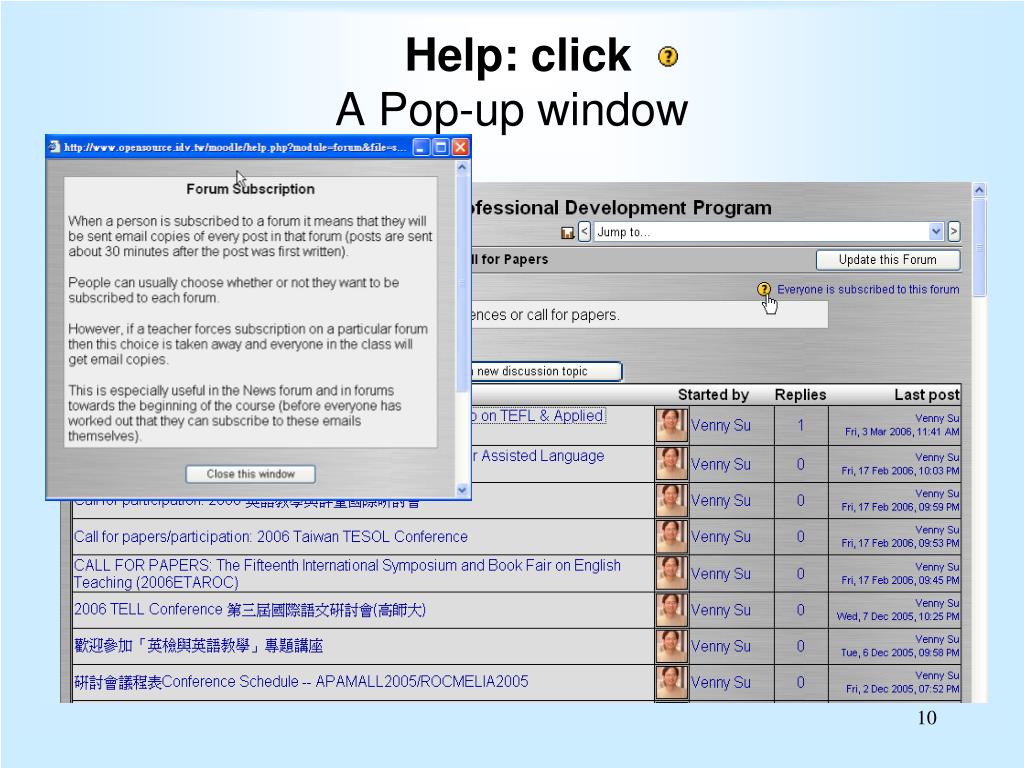This screenshot has width=1024, height=768.
Task: Open 英檢與英語教學 專題講座 discussion
Action: (x=199, y=646)
